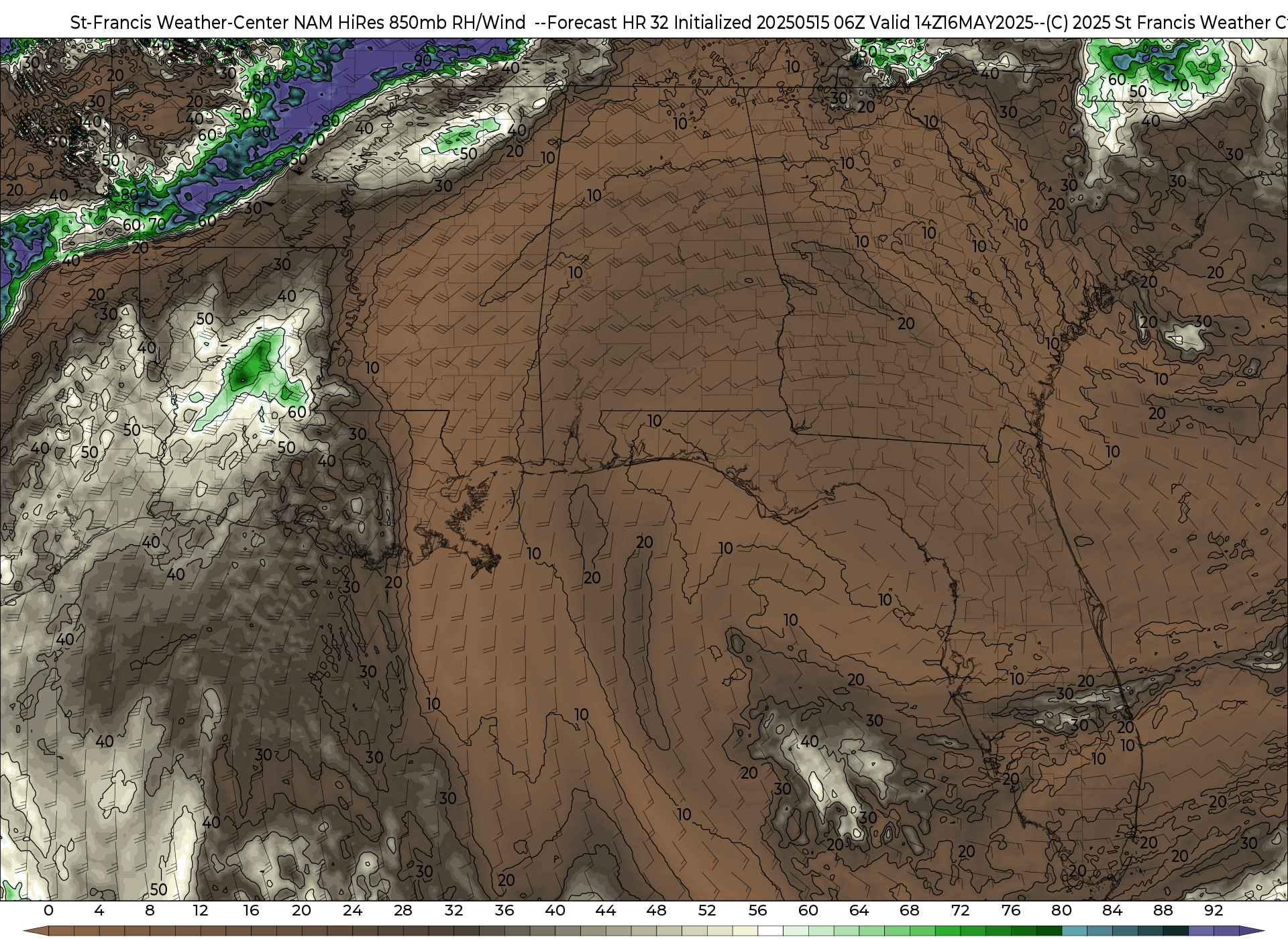Click the color bar scale value 56
This screenshot has height=939, width=1288.
(757, 910)
